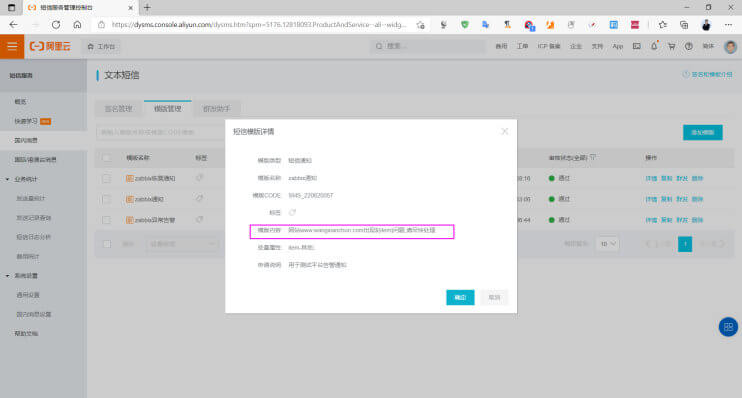
Task: Open the orange hamburger menu
Action: [x=12, y=46]
